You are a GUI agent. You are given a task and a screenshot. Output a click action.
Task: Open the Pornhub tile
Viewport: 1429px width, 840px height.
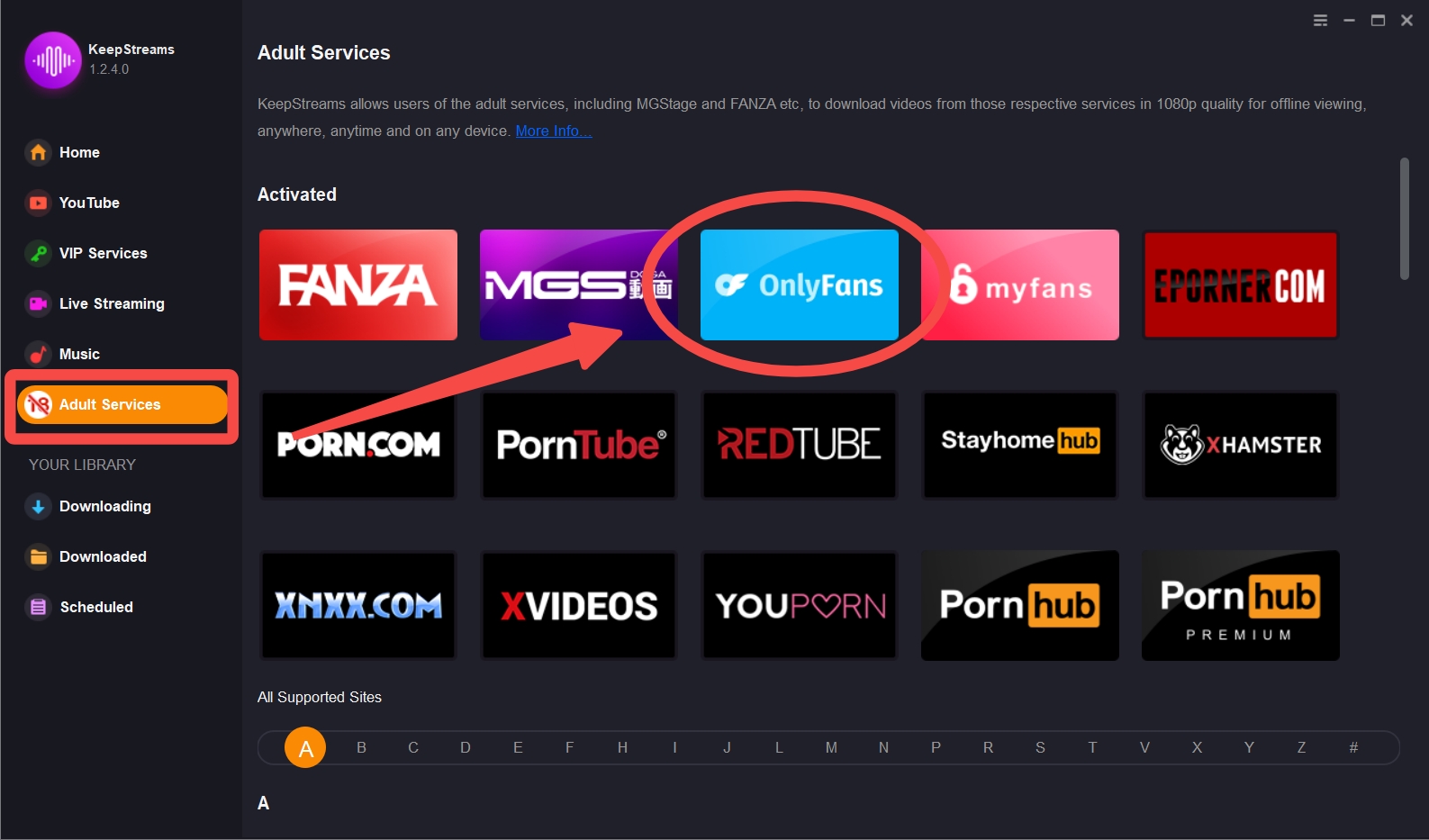(x=1020, y=605)
